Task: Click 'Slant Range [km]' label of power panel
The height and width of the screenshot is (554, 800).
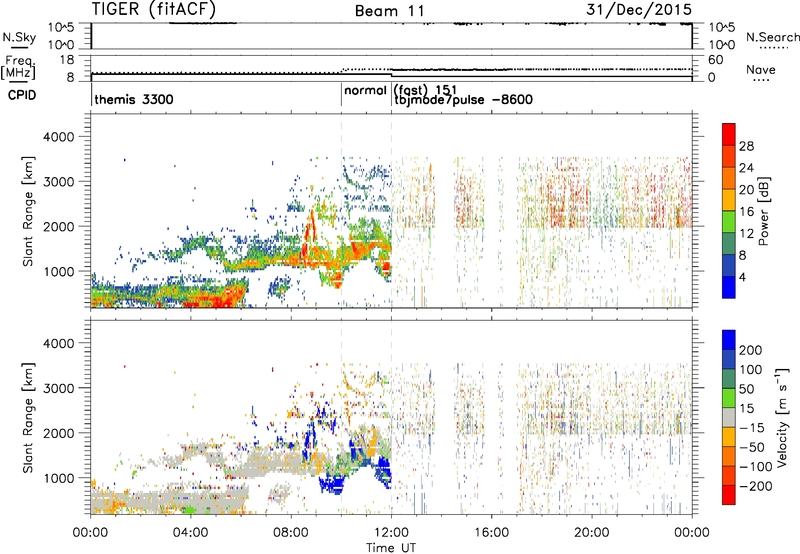Action: coord(28,211)
